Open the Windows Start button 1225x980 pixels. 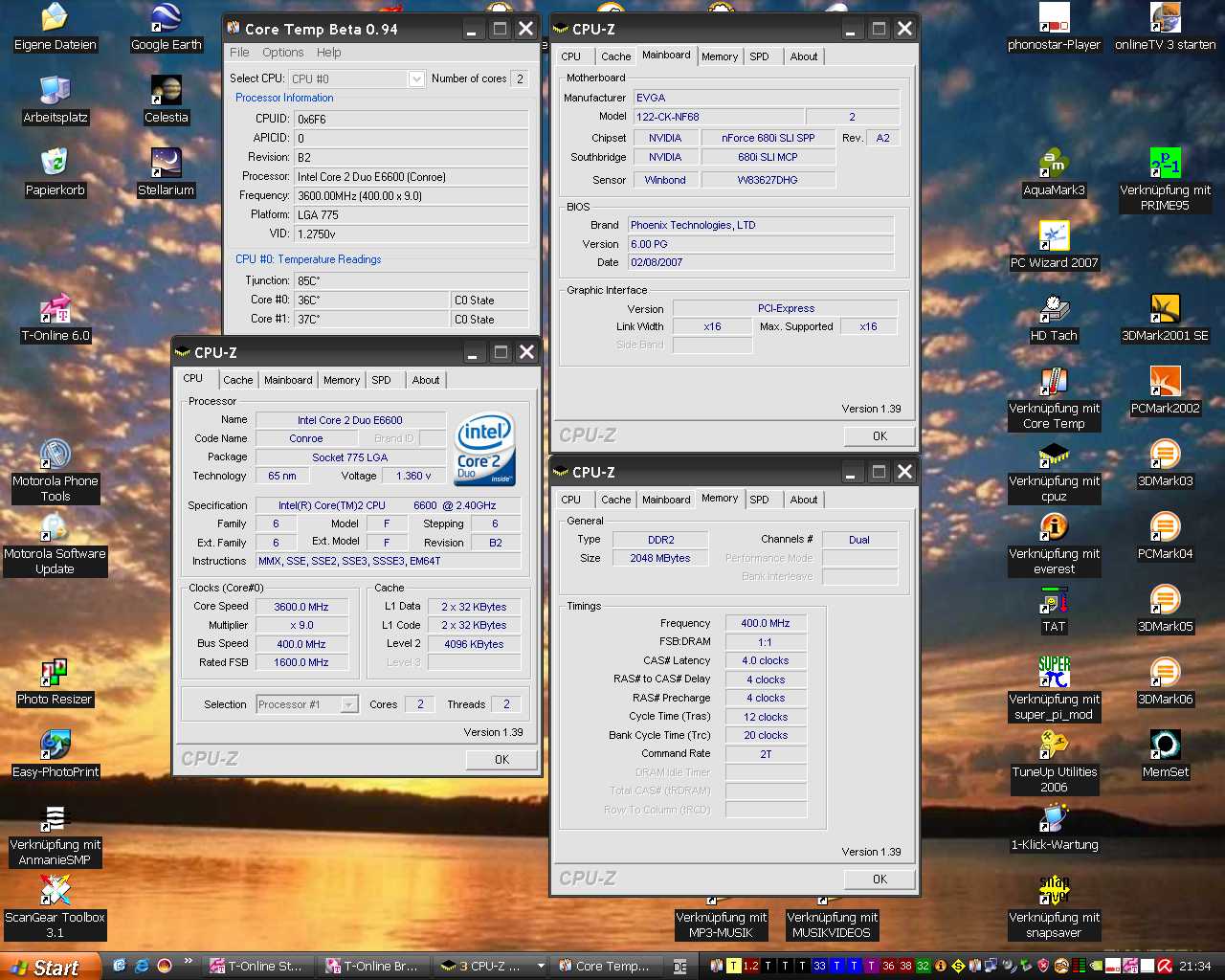pyautogui.click(x=50, y=967)
